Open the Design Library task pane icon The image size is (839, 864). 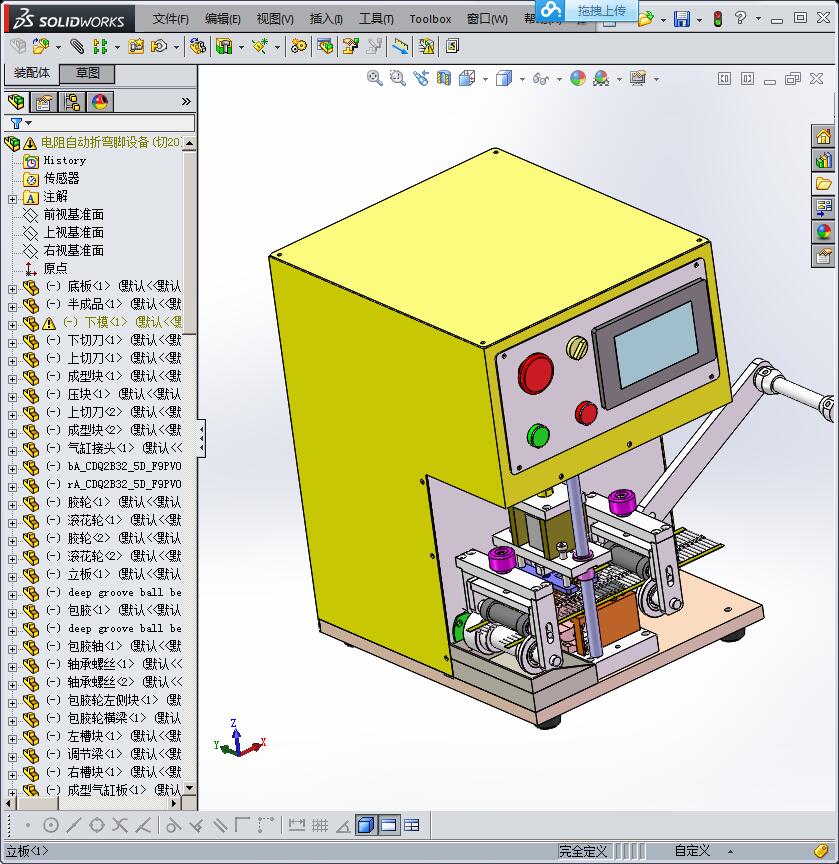click(x=823, y=160)
